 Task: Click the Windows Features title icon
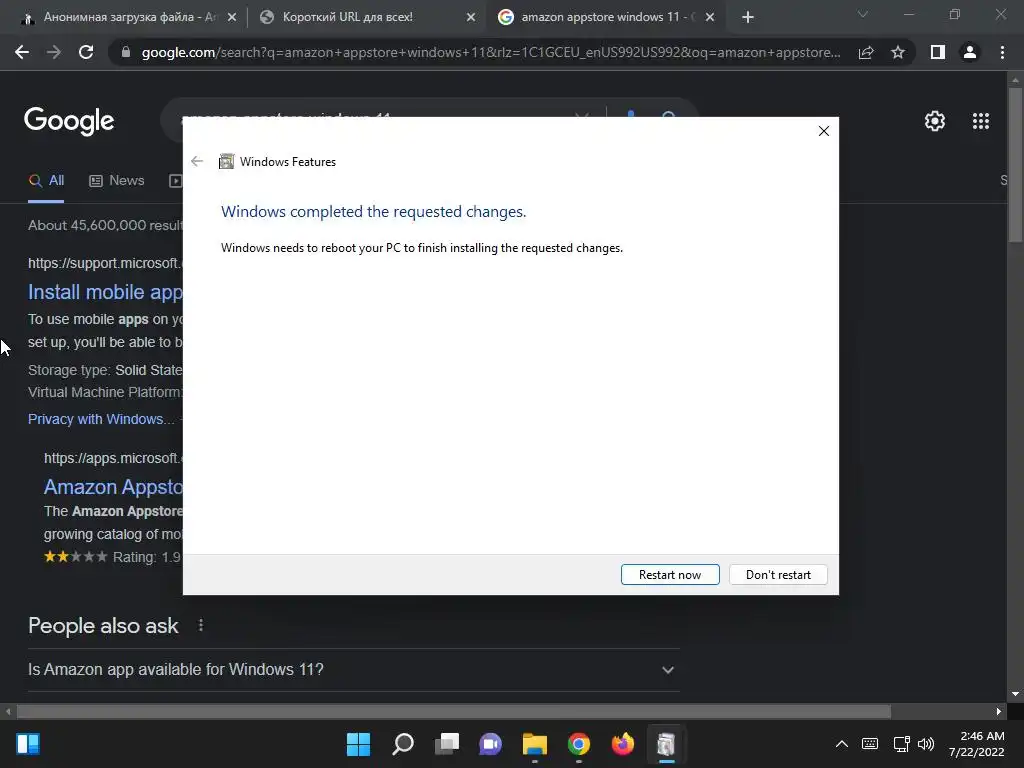(226, 161)
